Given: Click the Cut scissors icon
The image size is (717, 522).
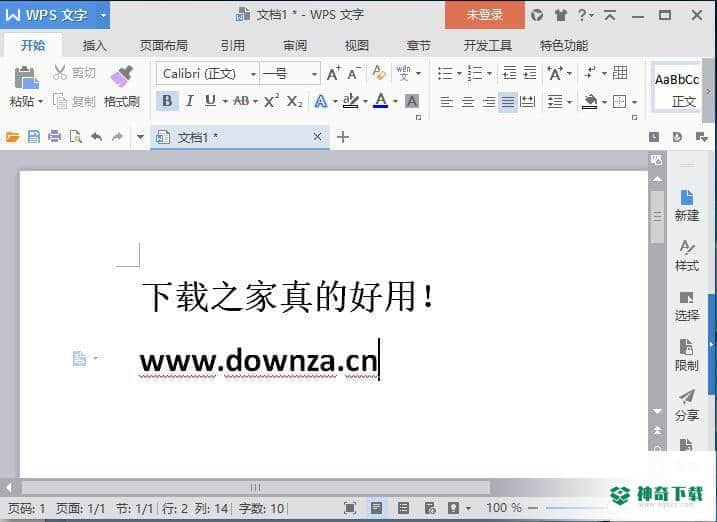Looking at the screenshot, I should click(x=60, y=72).
